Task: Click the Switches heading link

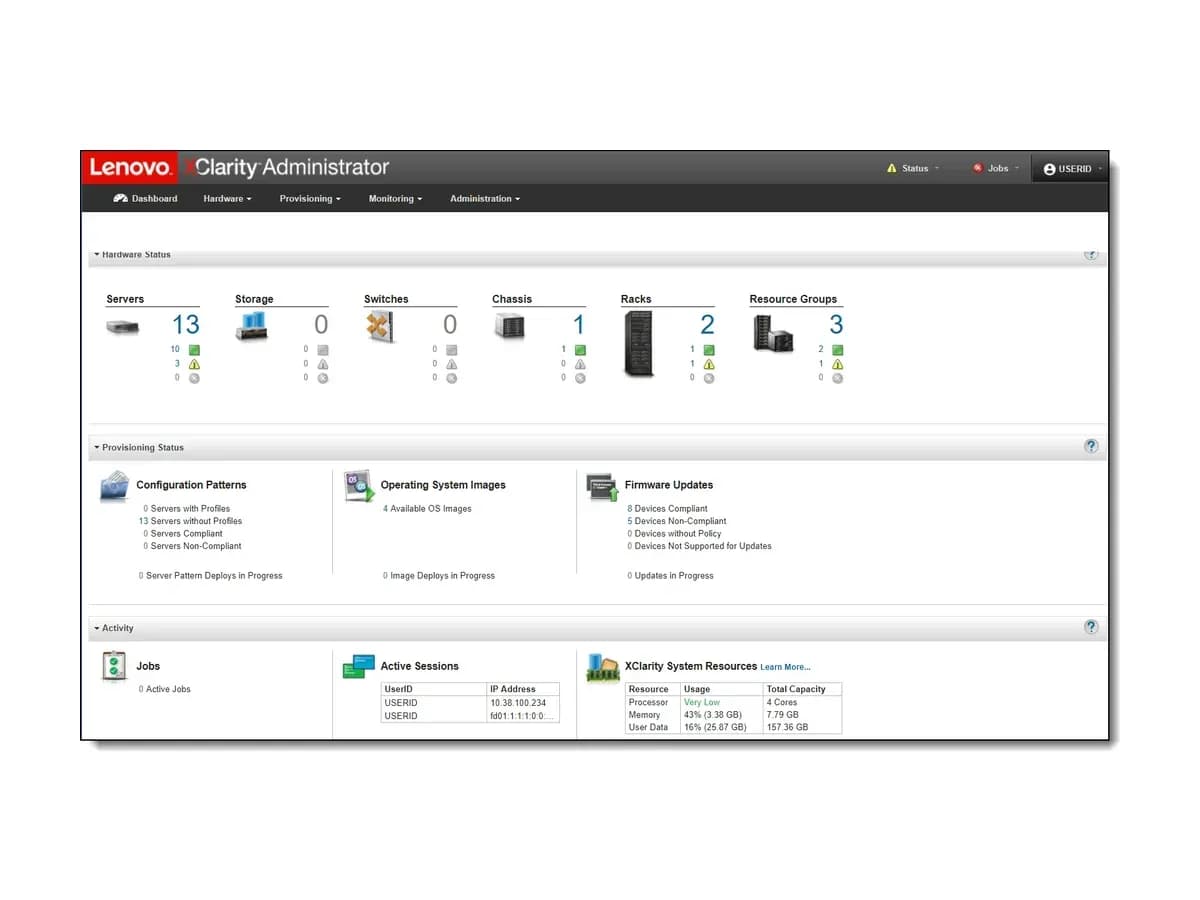Action: pyautogui.click(x=386, y=299)
